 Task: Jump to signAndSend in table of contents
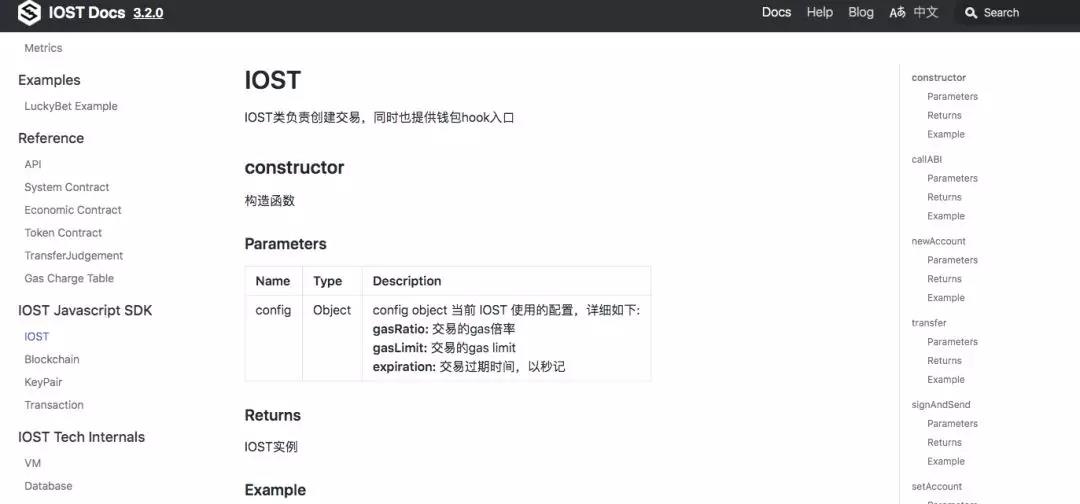point(941,405)
